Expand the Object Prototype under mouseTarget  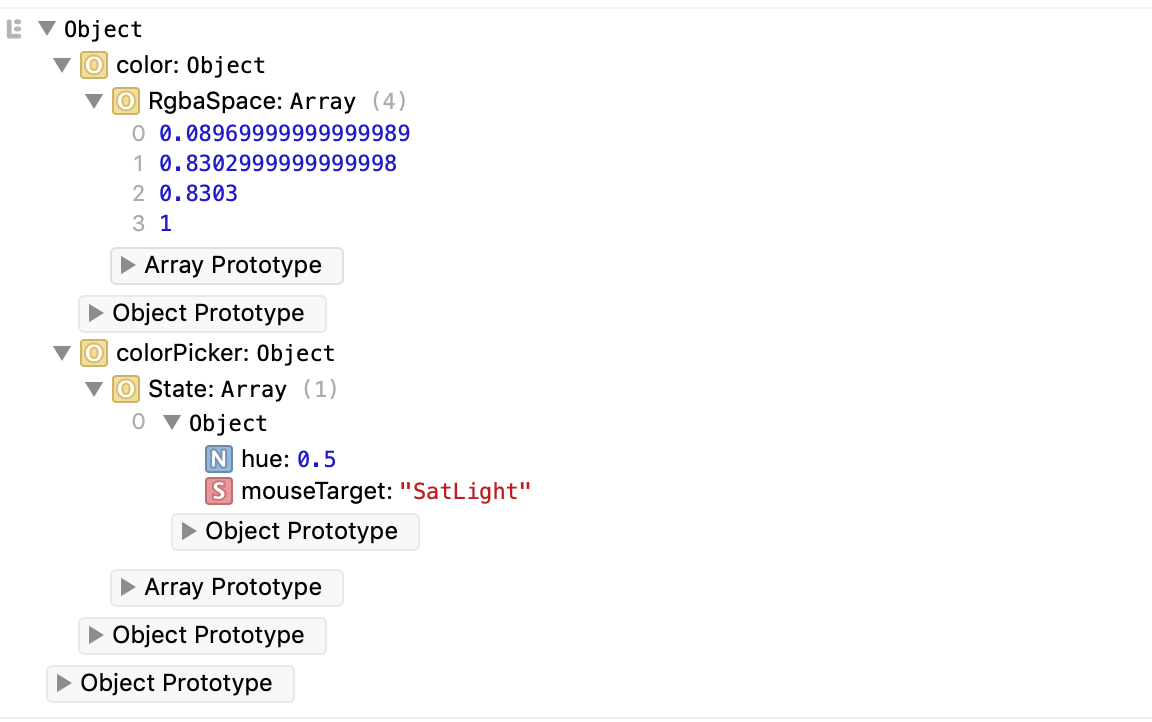coord(295,531)
